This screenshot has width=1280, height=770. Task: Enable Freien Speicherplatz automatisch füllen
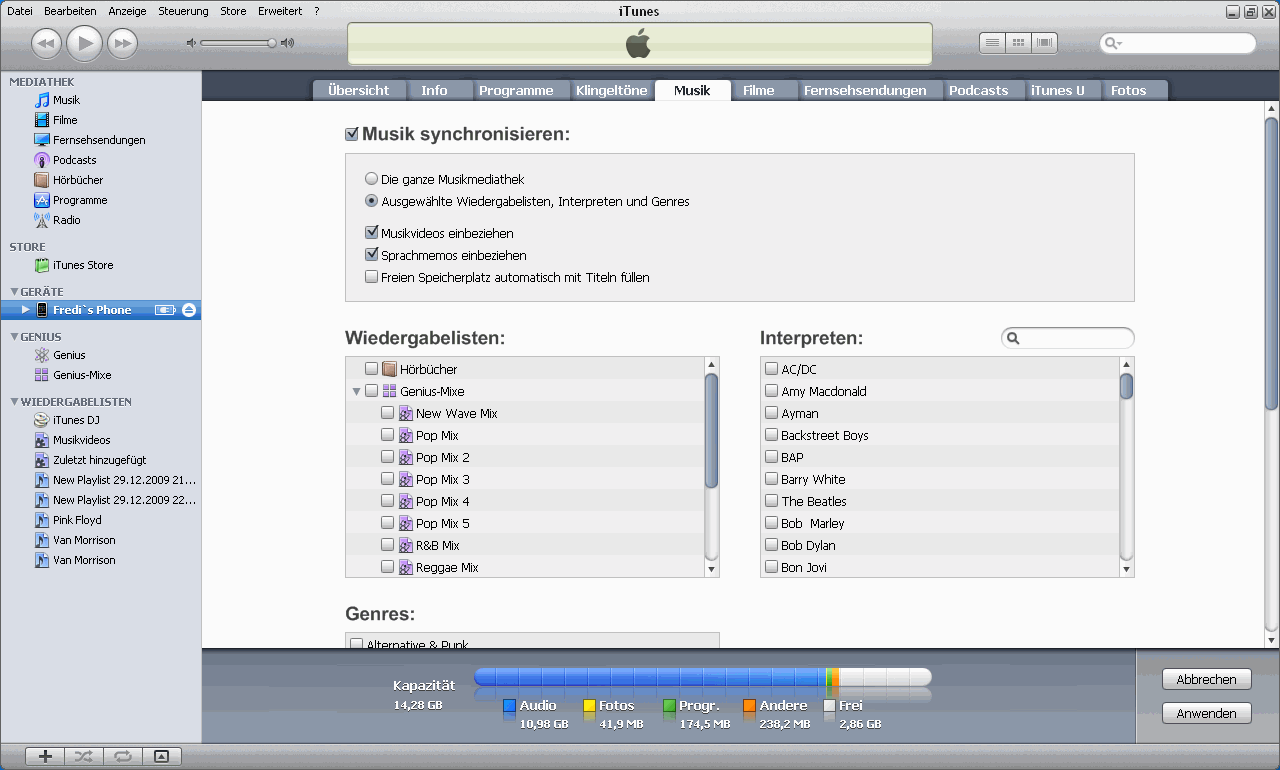372,277
